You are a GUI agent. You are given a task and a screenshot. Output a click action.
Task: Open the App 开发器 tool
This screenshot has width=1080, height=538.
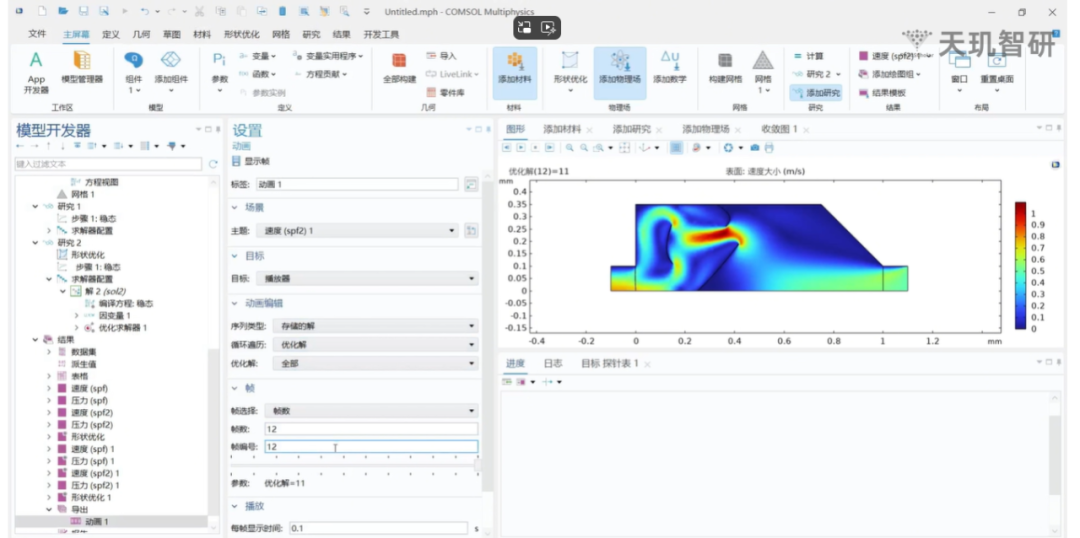[36, 72]
